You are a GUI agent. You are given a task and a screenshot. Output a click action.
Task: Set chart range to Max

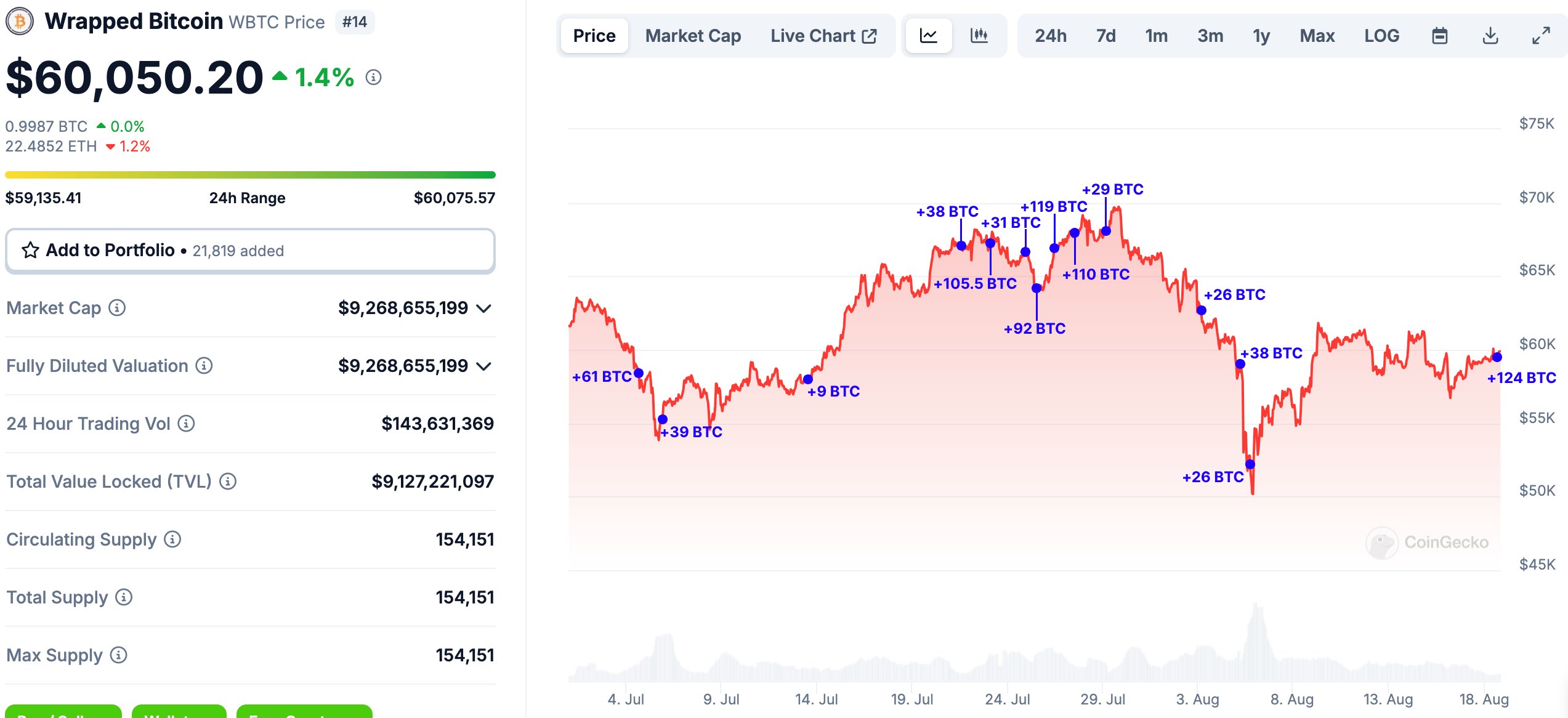click(1317, 36)
